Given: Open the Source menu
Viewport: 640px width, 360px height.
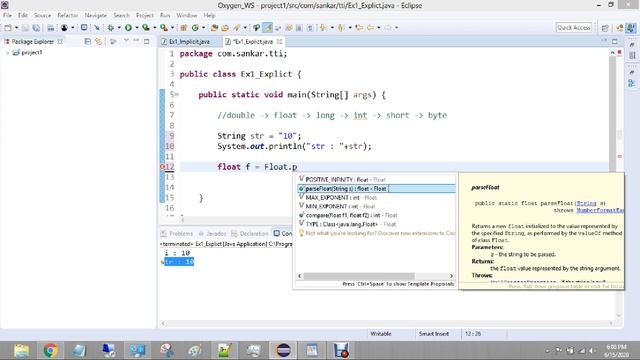Looking at the screenshot, I should coord(42,16).
